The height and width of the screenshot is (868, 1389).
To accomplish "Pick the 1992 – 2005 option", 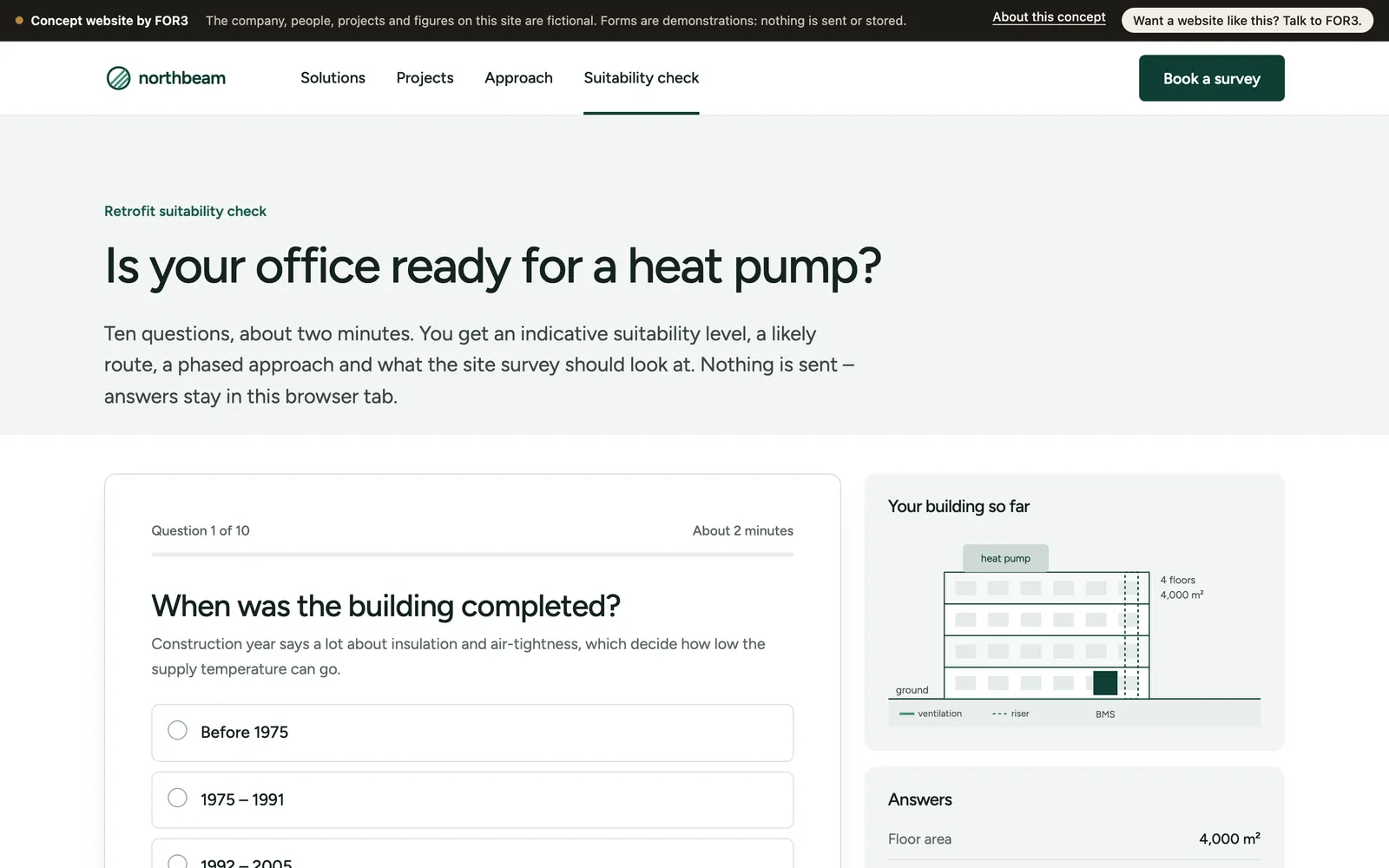I will coord(472,855).
